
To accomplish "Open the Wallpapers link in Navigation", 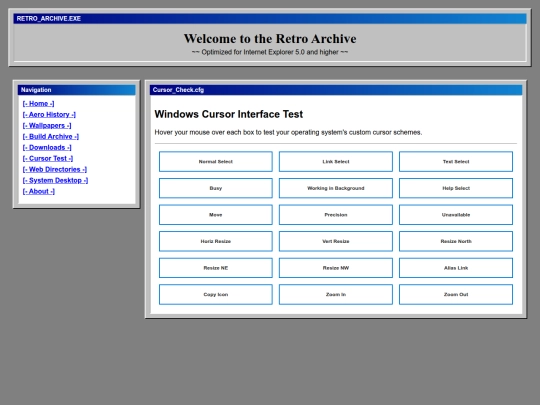I will (47, 126).
